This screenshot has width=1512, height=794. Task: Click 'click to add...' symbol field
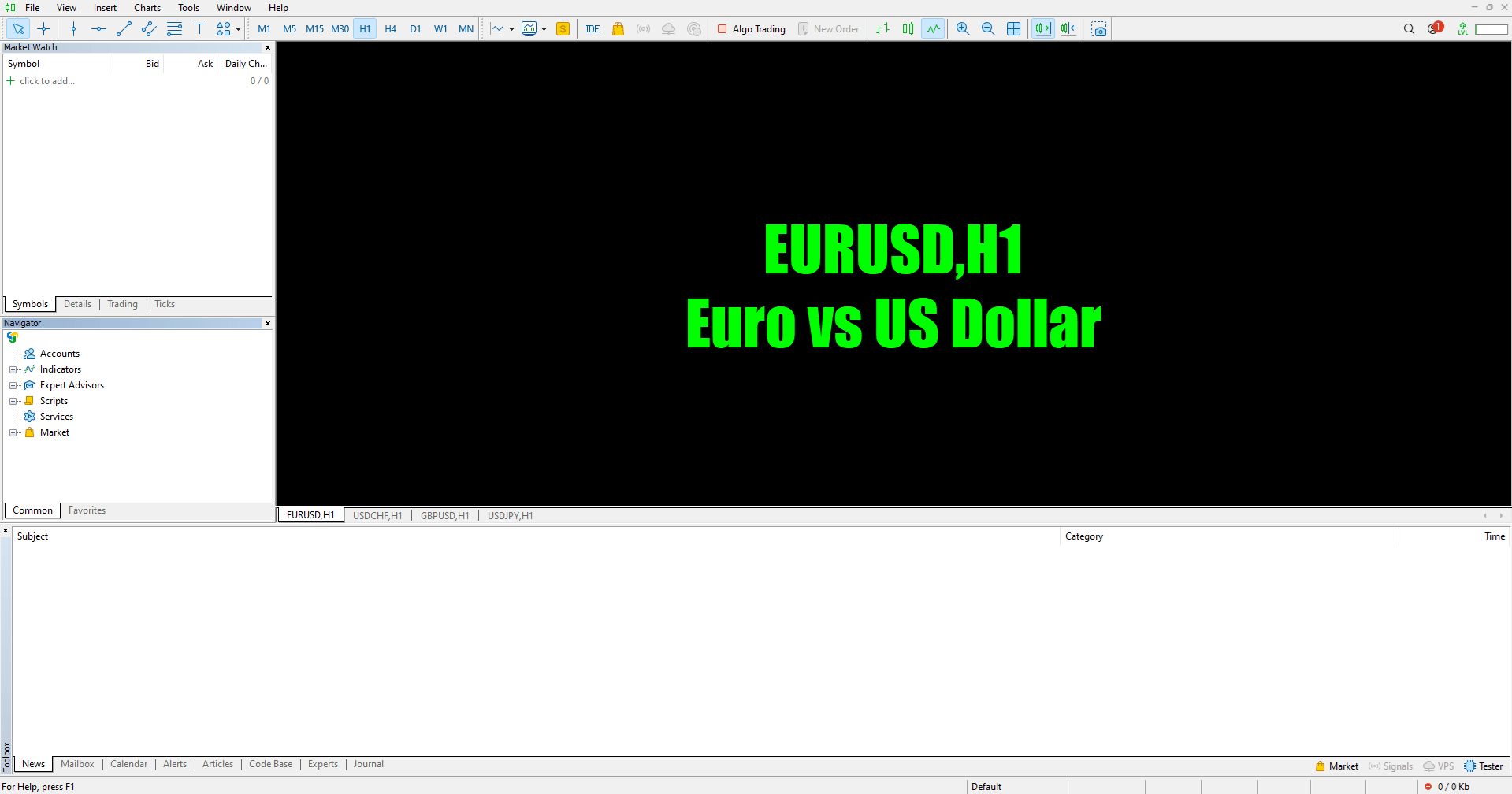pos(47,81)
